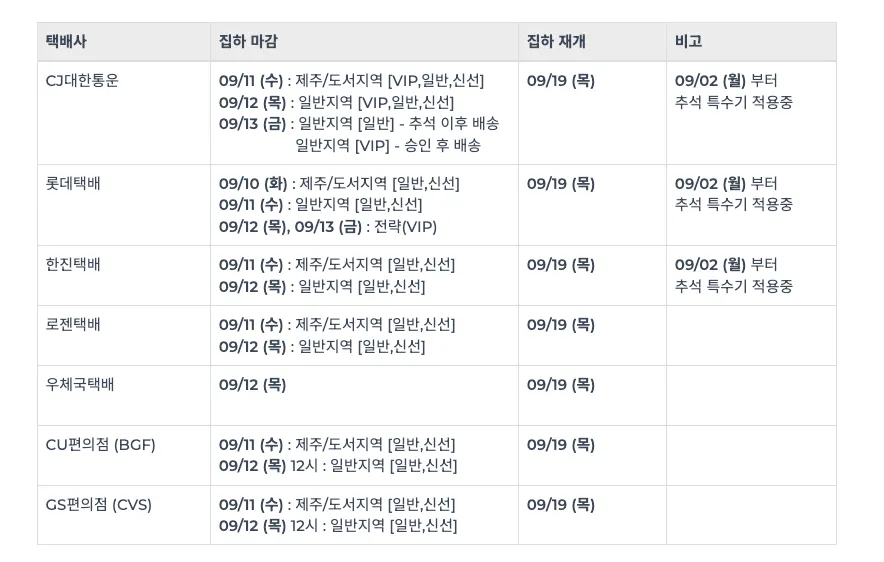Screen dimensions: 884x562
Task: Select the 롯데택배 courier name cell
Action: 73,184
